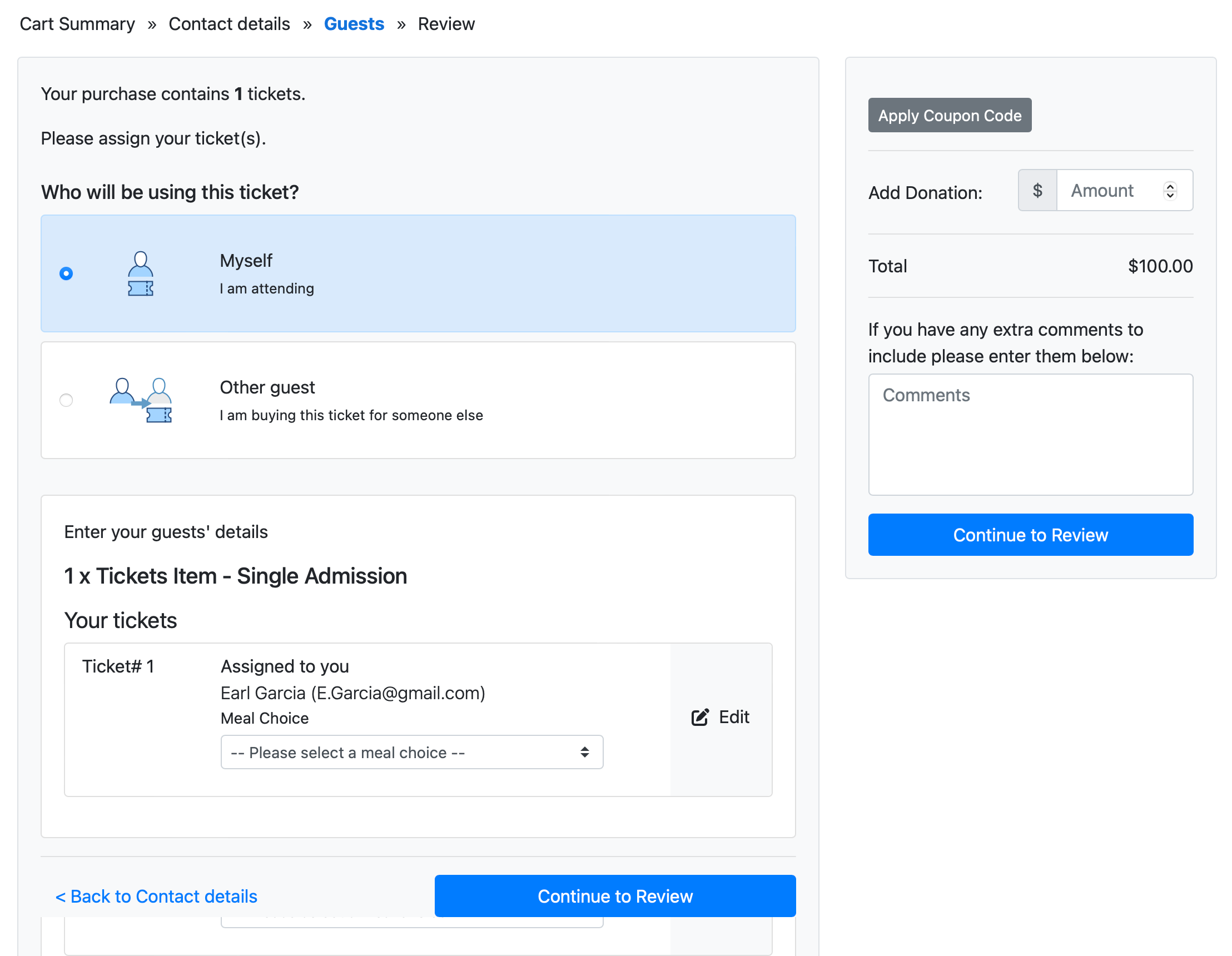Choose the Other guest option card
The height and width of the screenshot is (956, 1232).
coord(418,400)
